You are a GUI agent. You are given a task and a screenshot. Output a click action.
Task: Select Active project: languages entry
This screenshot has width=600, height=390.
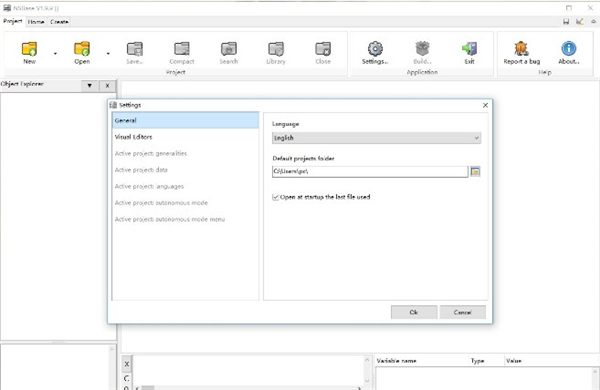[186, 186]
